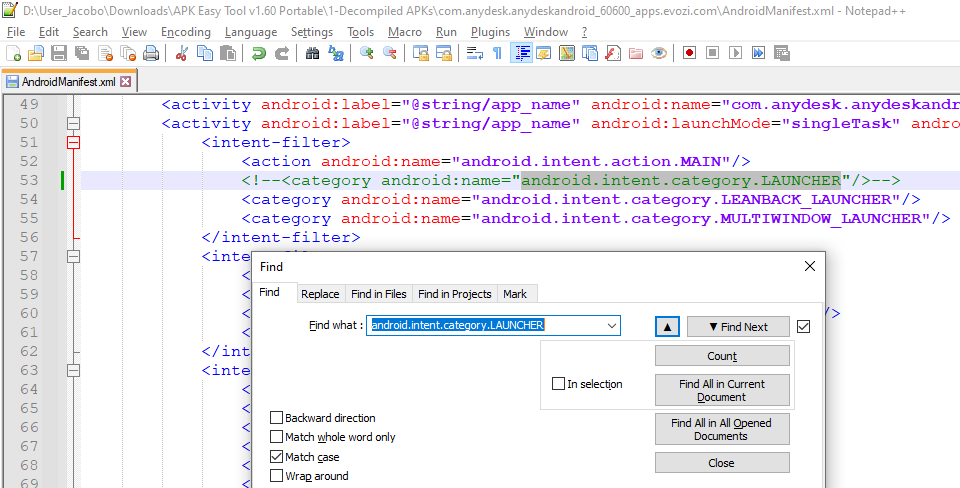960x488 pixels.
Task: Toggle word wrap toolbar icon
Action: pyautogui.click(x=474, y=53)
